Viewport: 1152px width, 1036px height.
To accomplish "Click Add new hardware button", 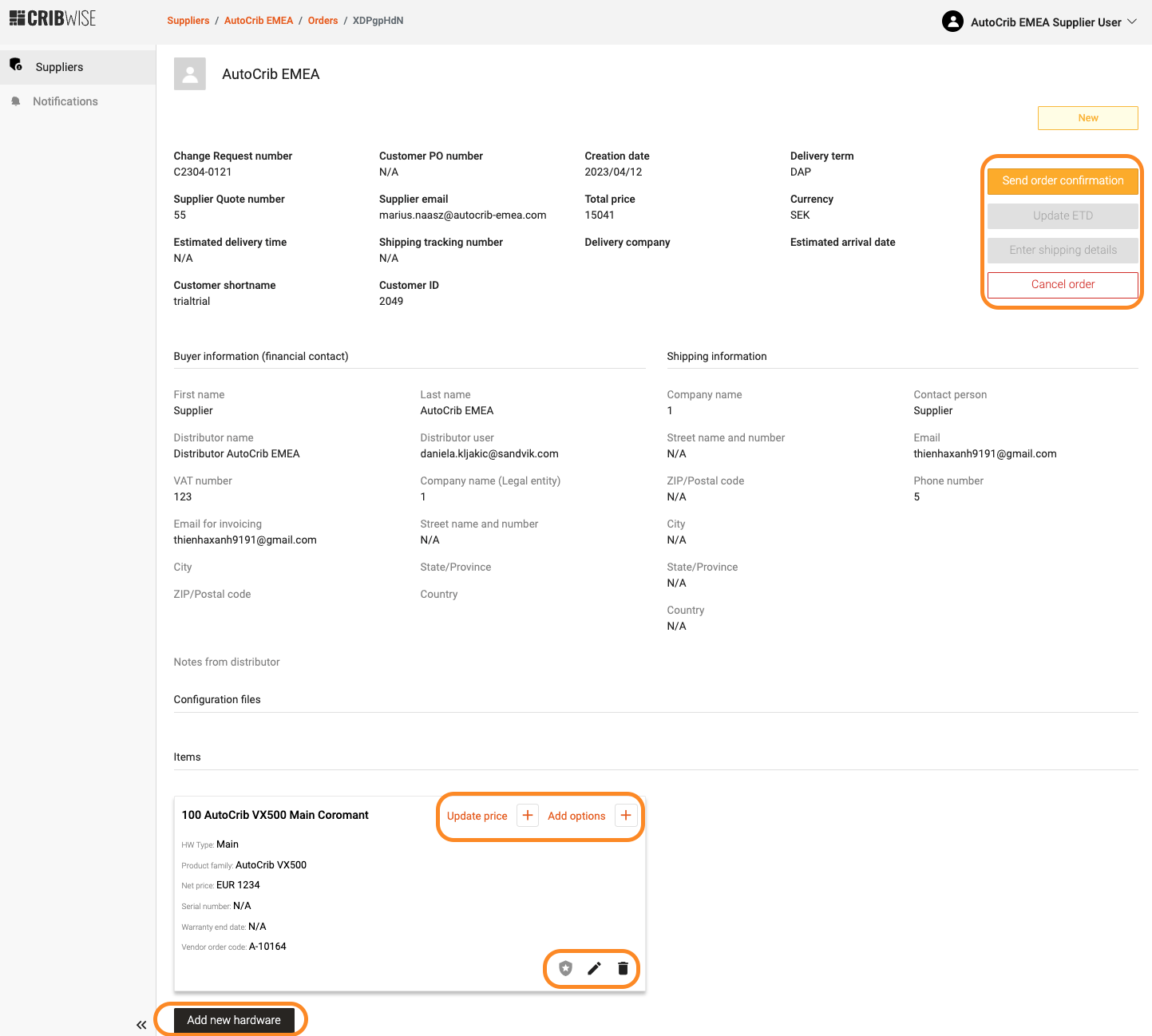I will [234, 1020].
